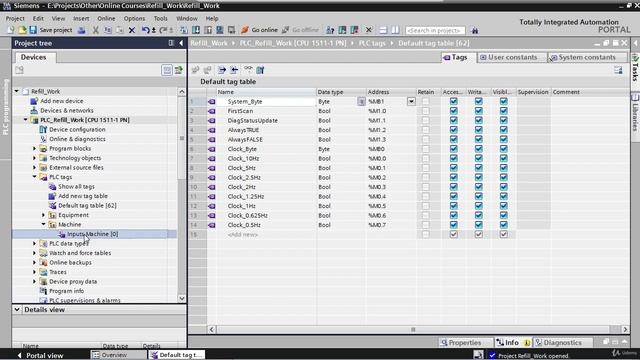Collapse the Details view panel

(x=17, y=309)
